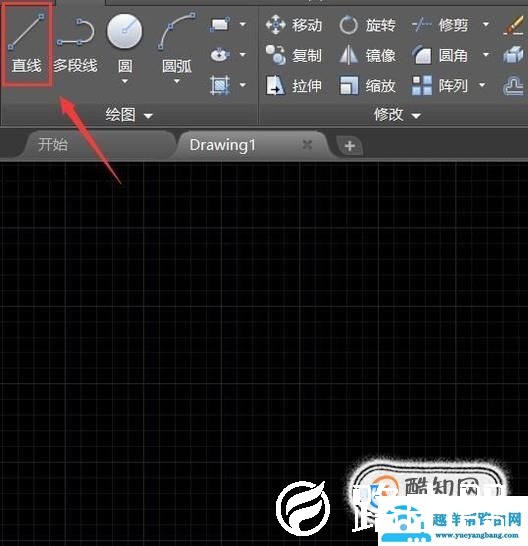The width and height of the screenshot is (528, 546).
Task: Click the 旋转 rotate tool
Action: 367,25
